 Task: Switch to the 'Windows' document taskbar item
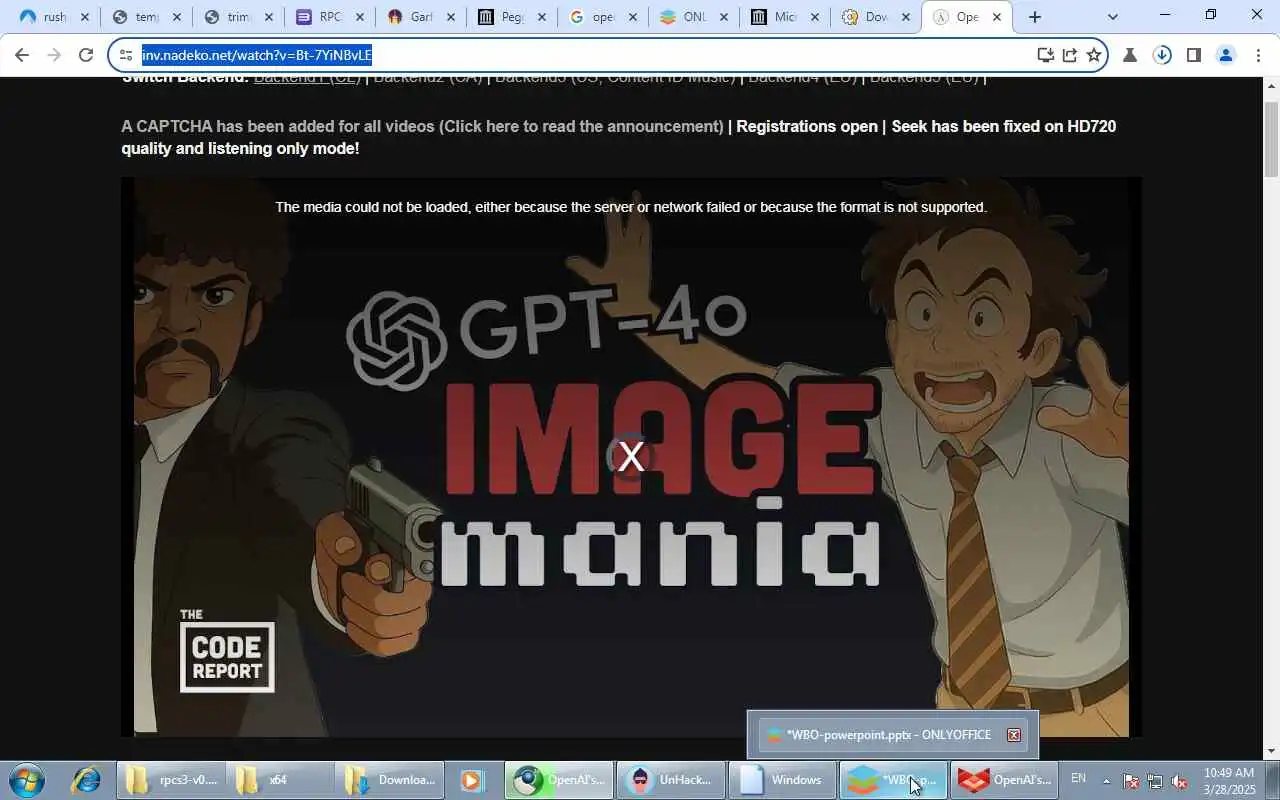pos(782,780)
